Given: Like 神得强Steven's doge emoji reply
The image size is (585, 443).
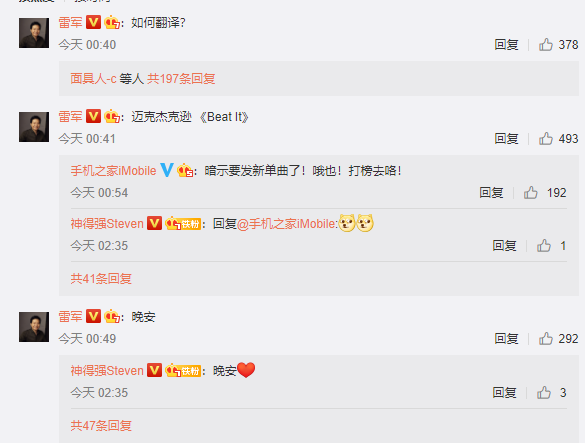Looking at the screenshot, I should coord(544,246).
